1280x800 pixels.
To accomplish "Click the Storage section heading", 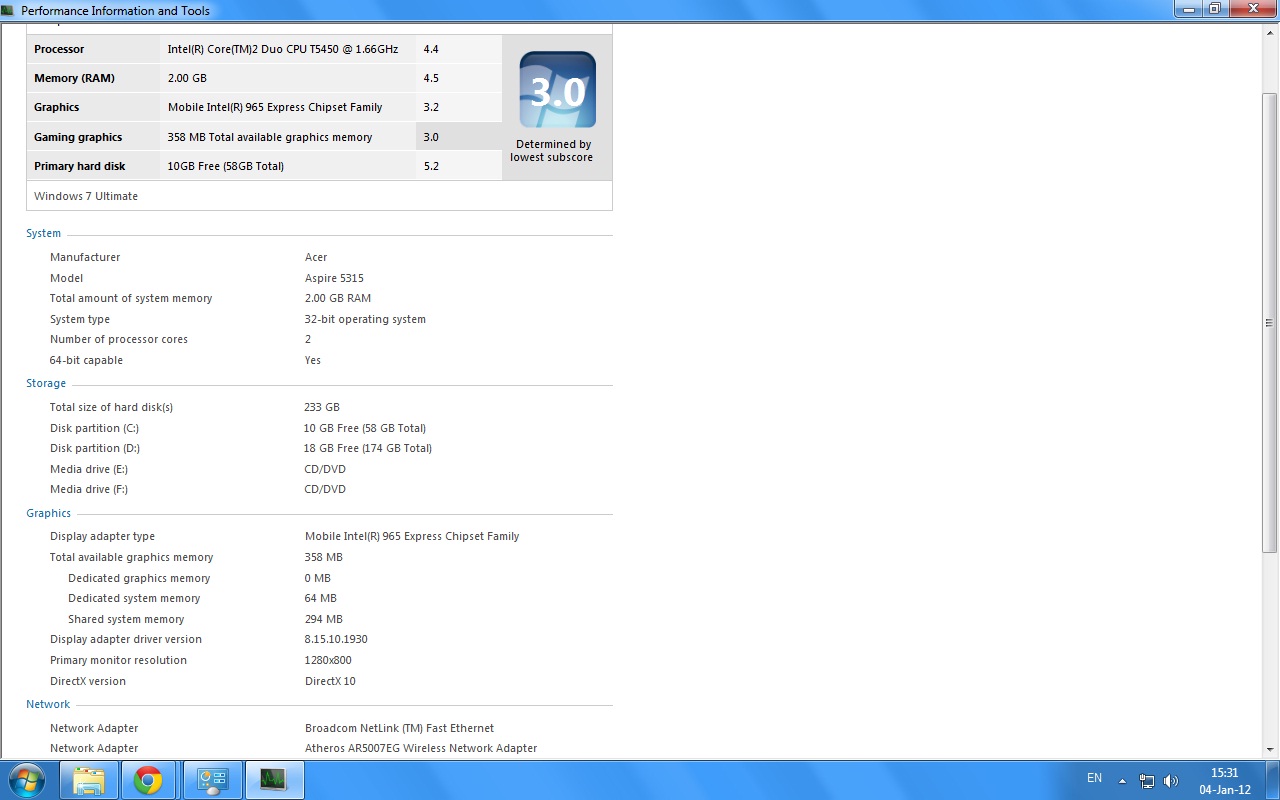I will 46,383.
